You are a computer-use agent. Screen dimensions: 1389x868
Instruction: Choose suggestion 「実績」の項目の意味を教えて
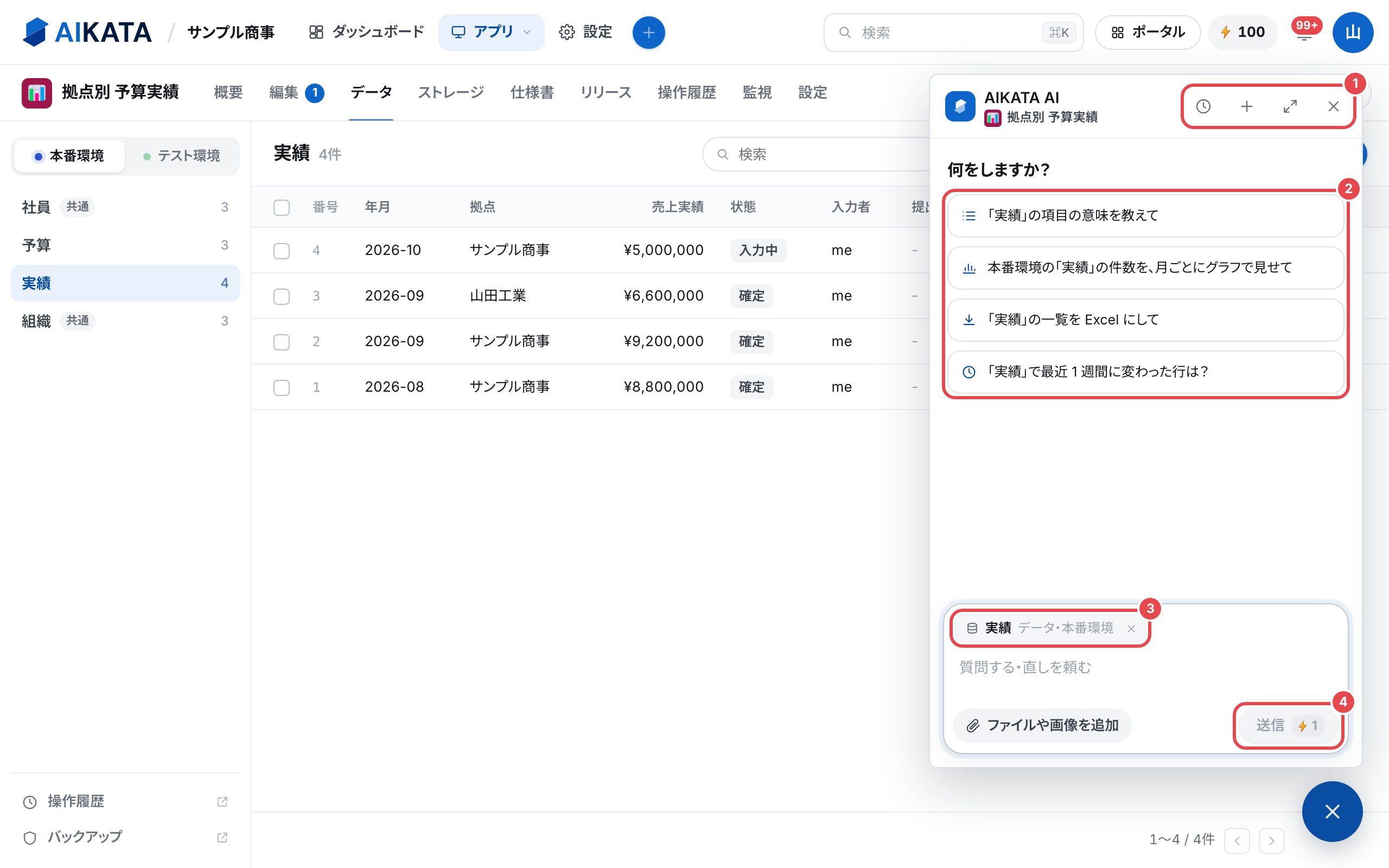click(x=1145, y=216)
